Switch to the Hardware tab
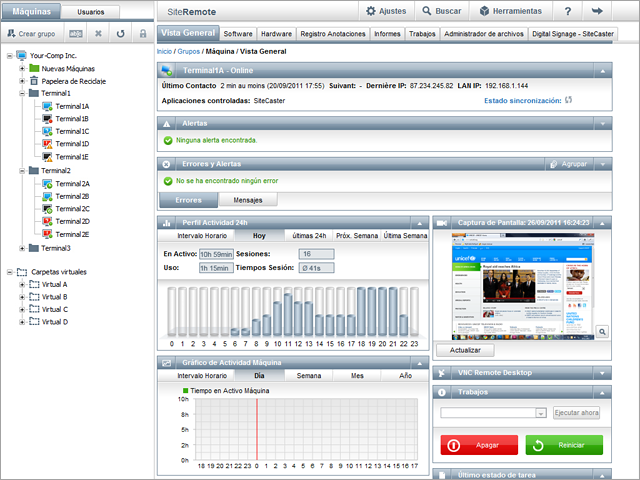Image resolution: width=640 pixels, height=480 pixels. click(277, 33)
